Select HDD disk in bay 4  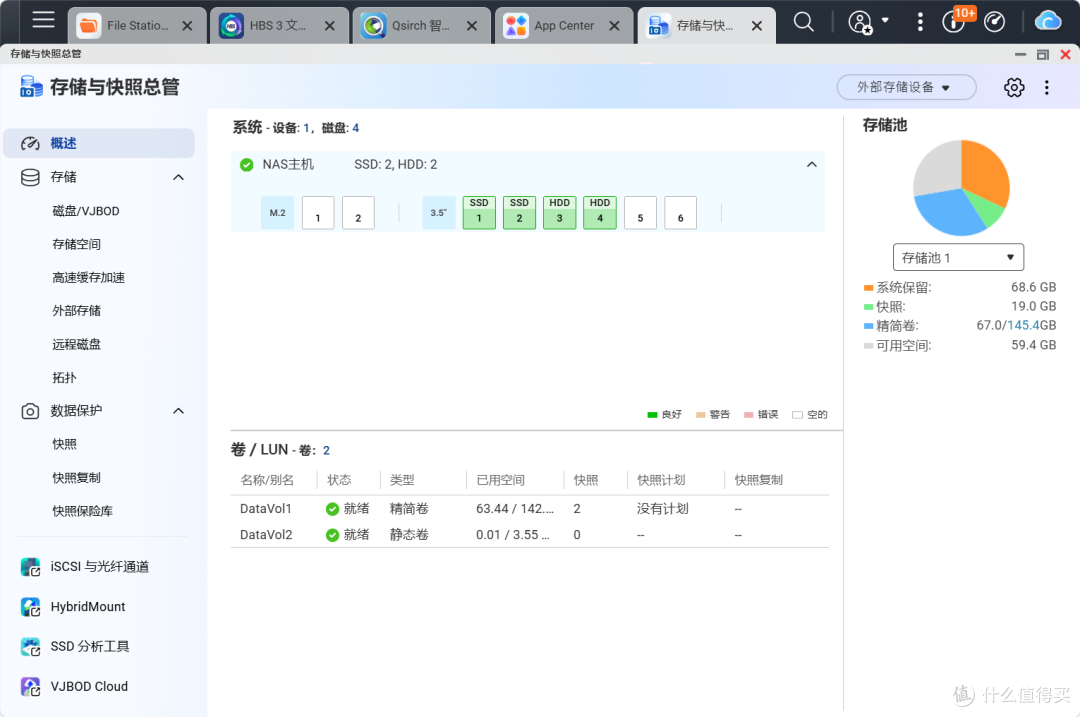coord(600,213)
